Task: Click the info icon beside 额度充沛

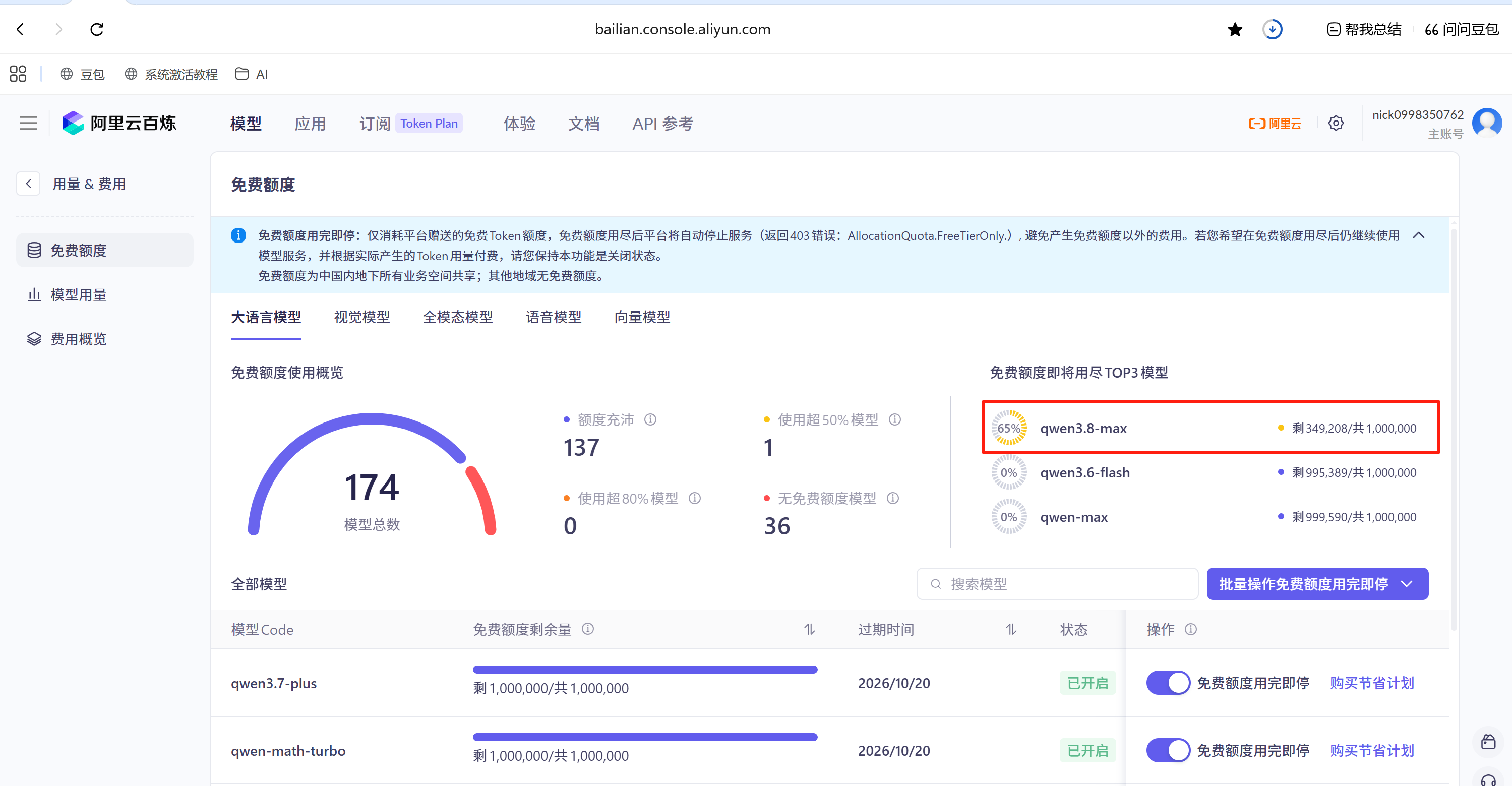Action: click(x=650, y=419)
